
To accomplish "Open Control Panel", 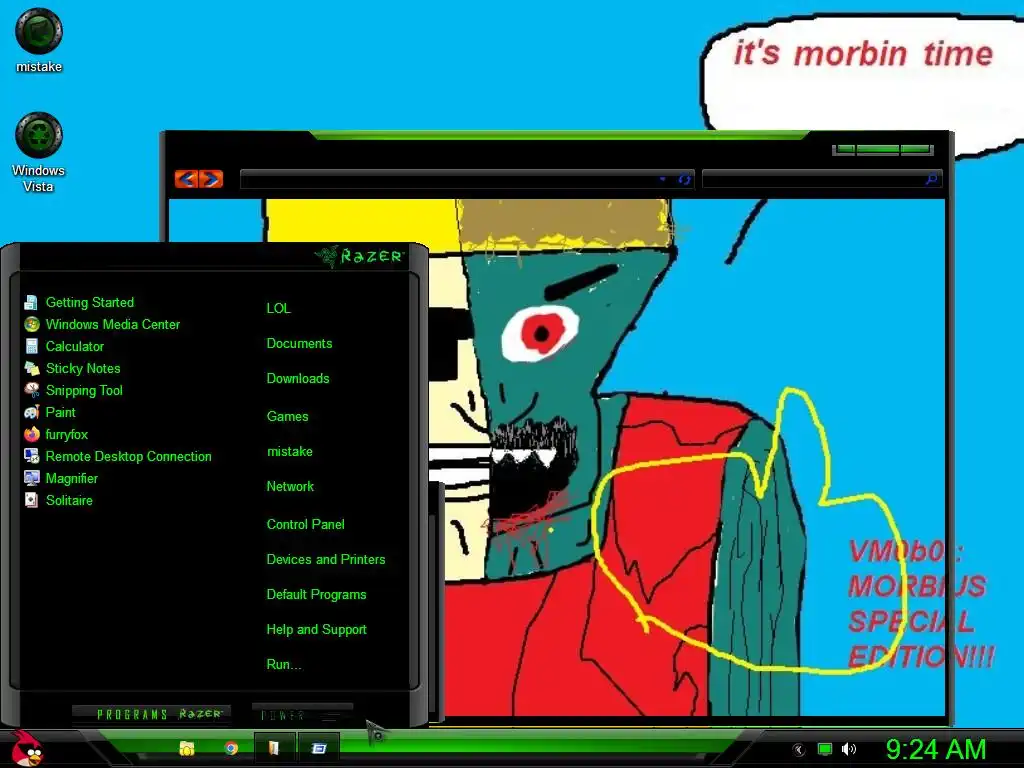I will [305, 524].
